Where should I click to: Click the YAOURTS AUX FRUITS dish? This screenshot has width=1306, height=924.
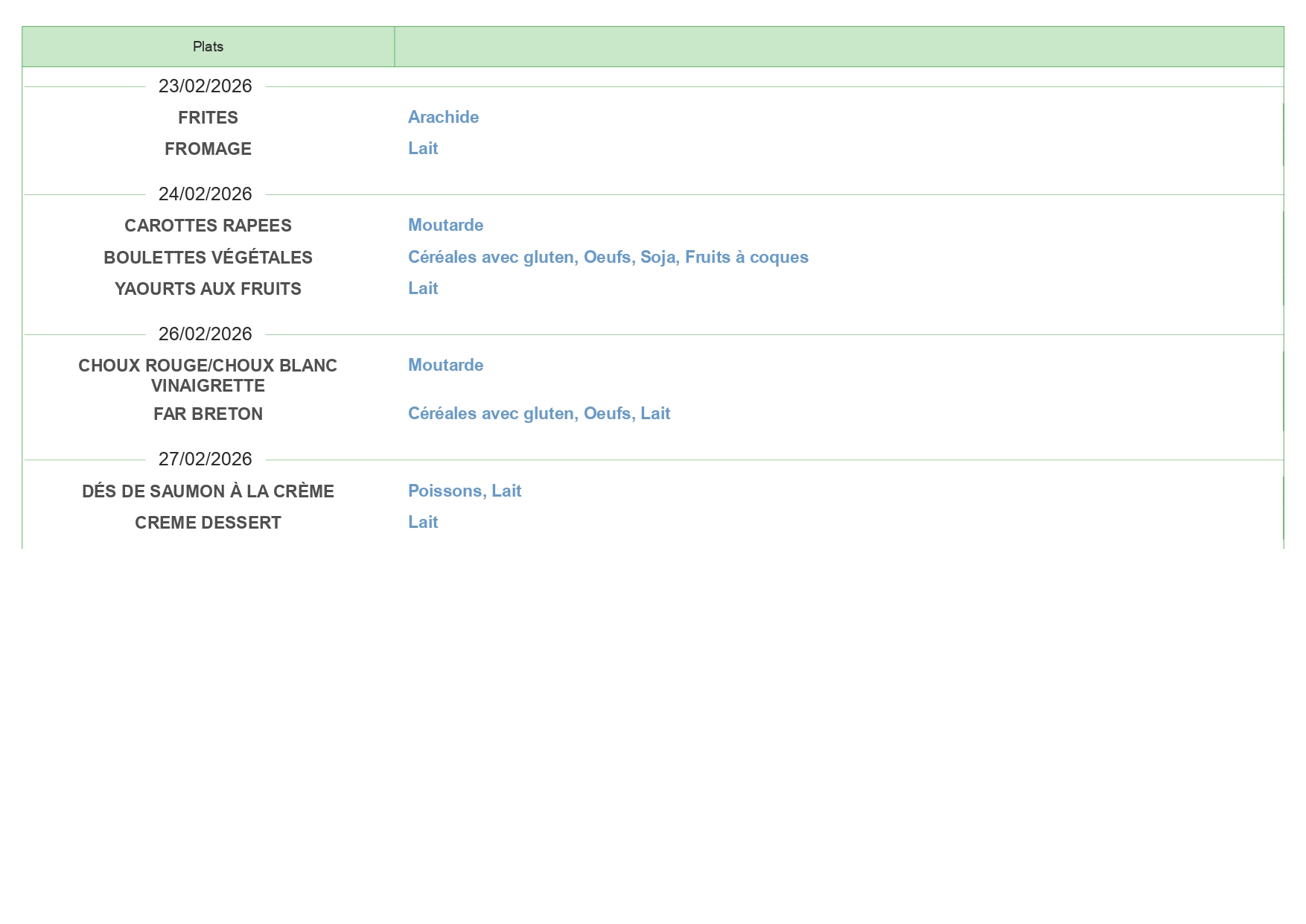[208, 289]
